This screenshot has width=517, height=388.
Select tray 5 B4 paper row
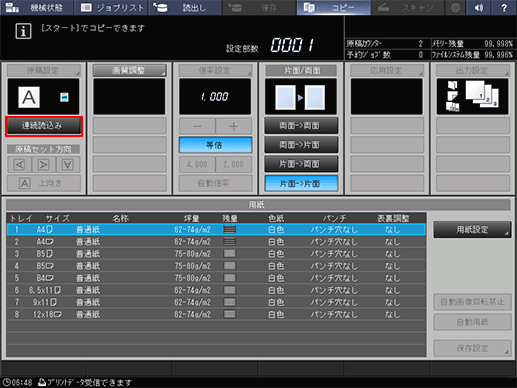coord(216,278)
